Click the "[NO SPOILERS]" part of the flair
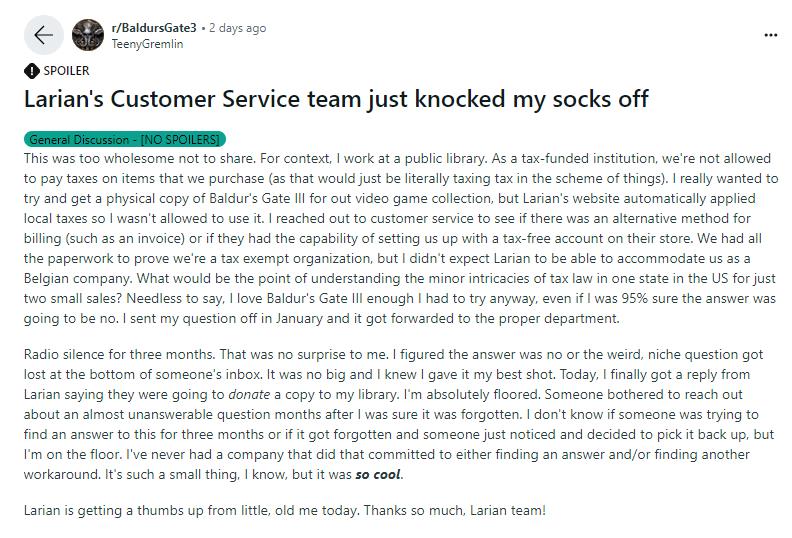Image resolution: width=792 pixels, height=538 pixels. point(183,139)
